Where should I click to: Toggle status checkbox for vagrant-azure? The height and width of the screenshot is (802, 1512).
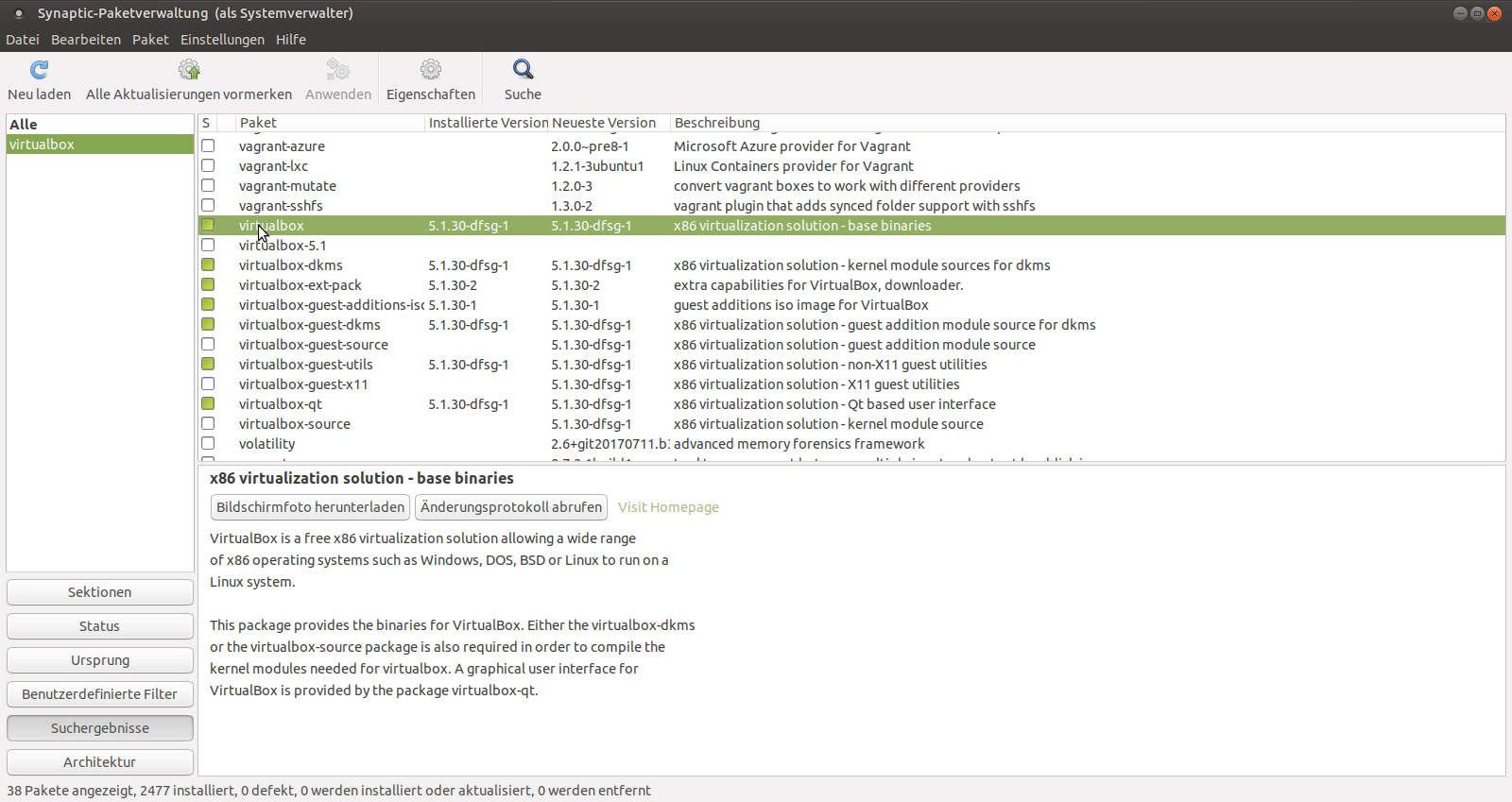click(x=208, y=145)
